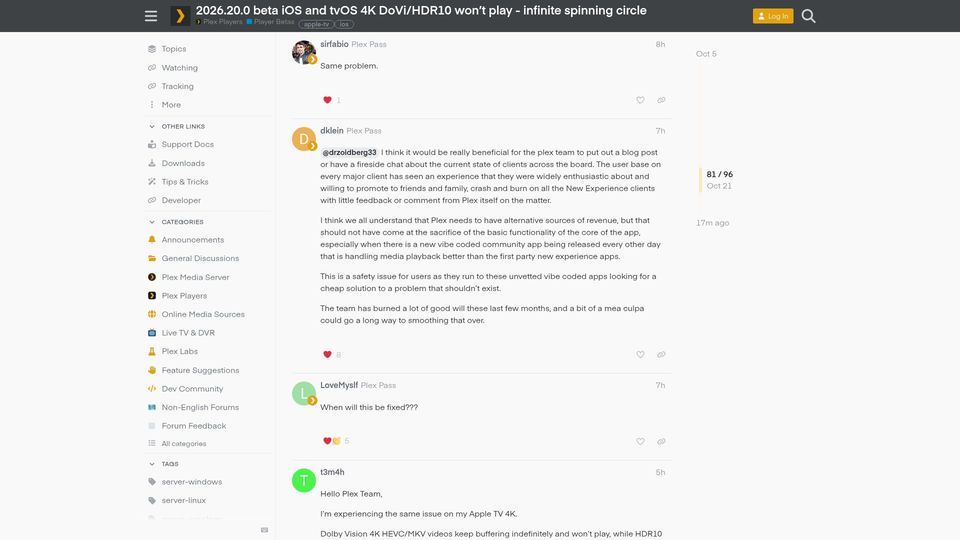Click the topic title in header

[421, 10]
